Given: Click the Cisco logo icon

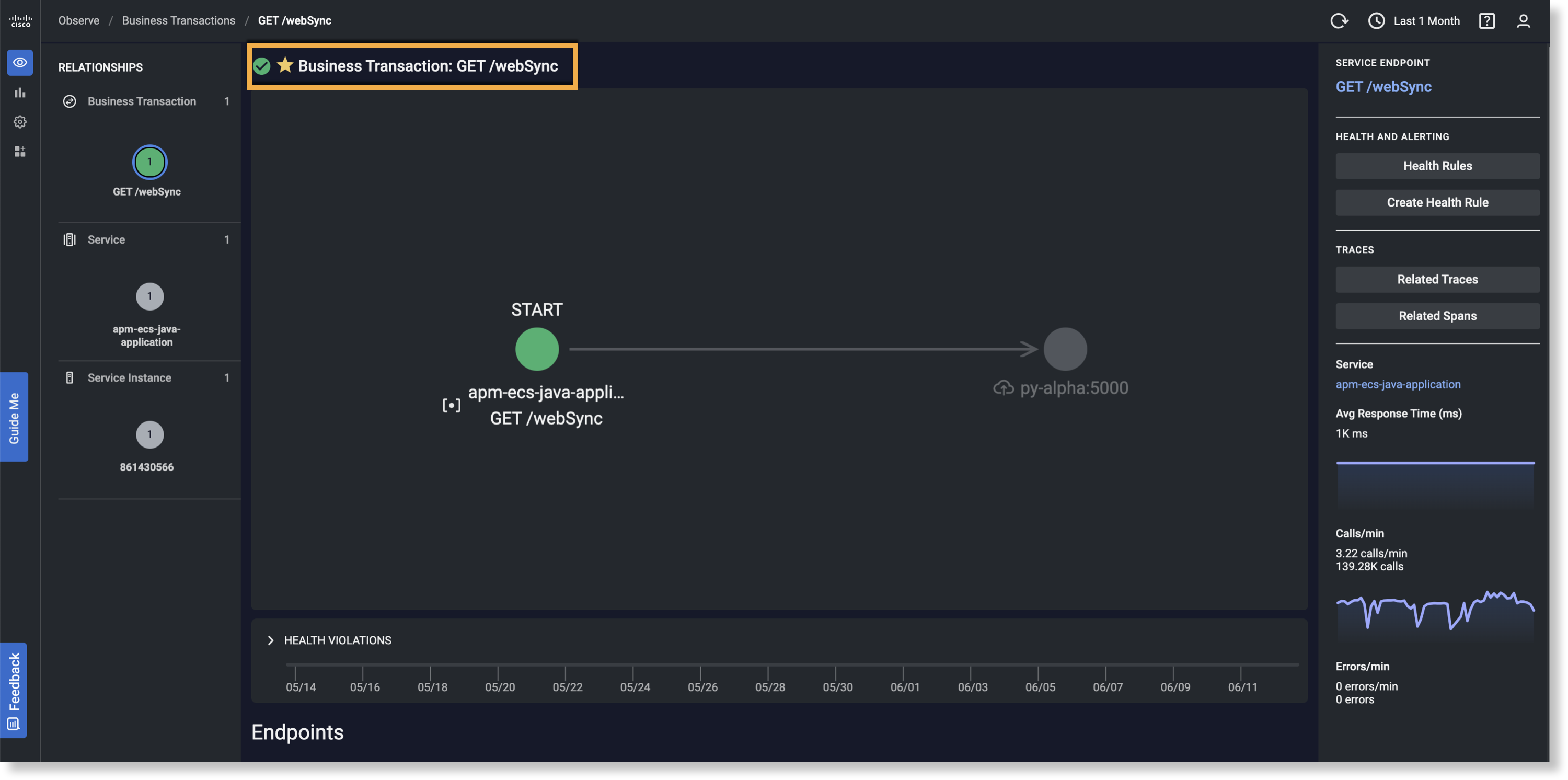Looking at the screenshot, I should coord(20,21).
